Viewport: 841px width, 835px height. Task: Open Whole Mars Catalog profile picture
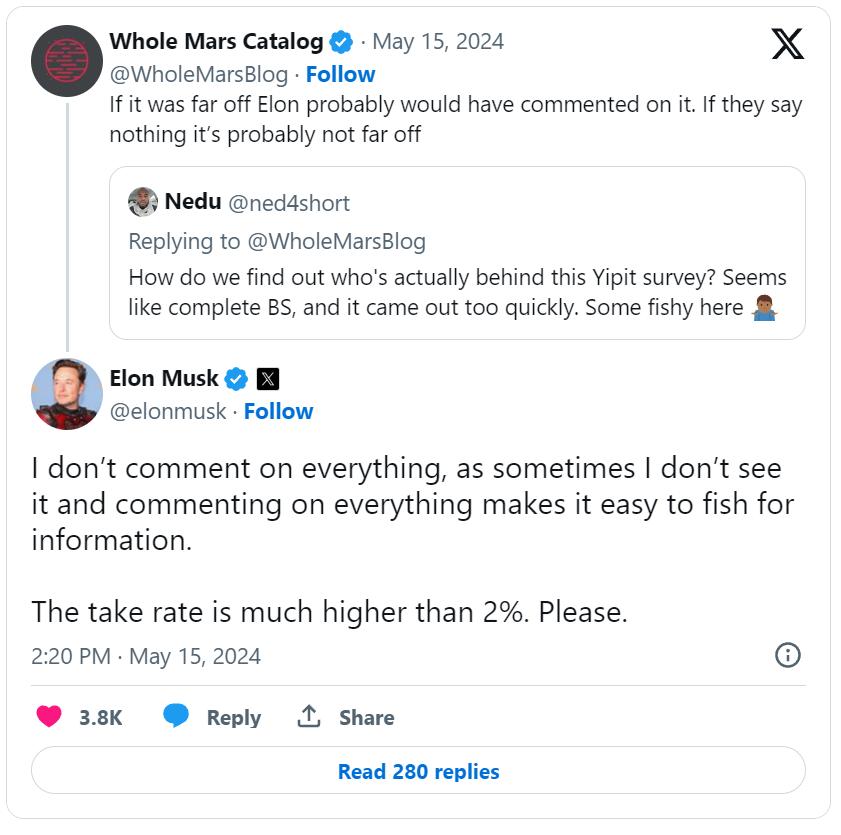[x=67, y=60]
